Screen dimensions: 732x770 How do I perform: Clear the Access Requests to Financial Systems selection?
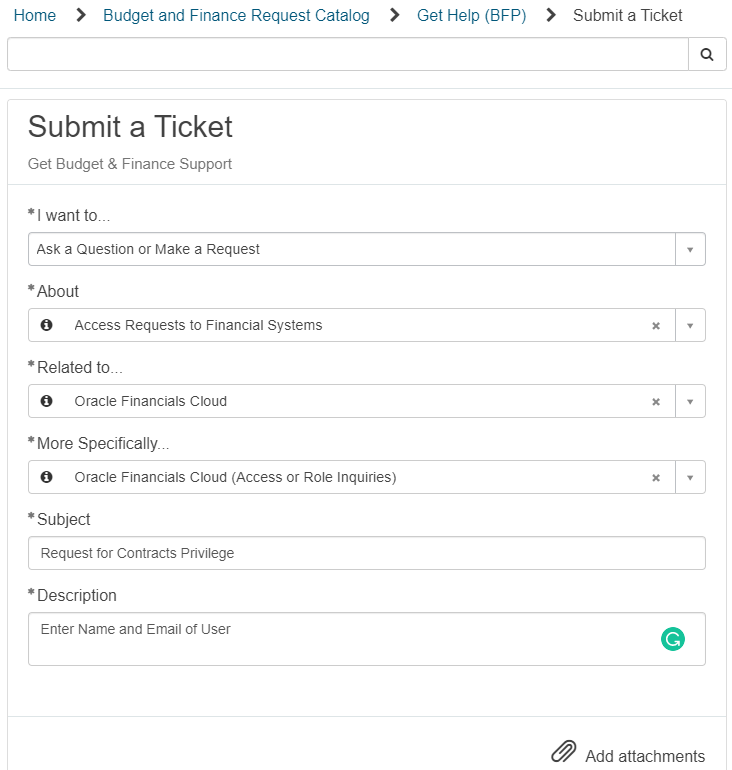coord(656,326)
